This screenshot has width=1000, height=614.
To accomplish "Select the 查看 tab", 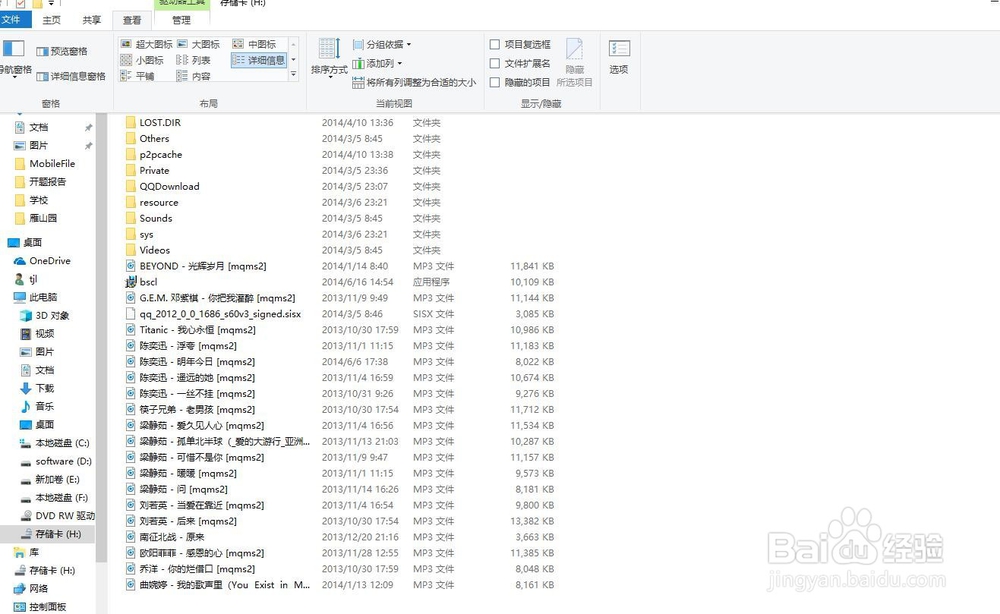I will point(132,20).
